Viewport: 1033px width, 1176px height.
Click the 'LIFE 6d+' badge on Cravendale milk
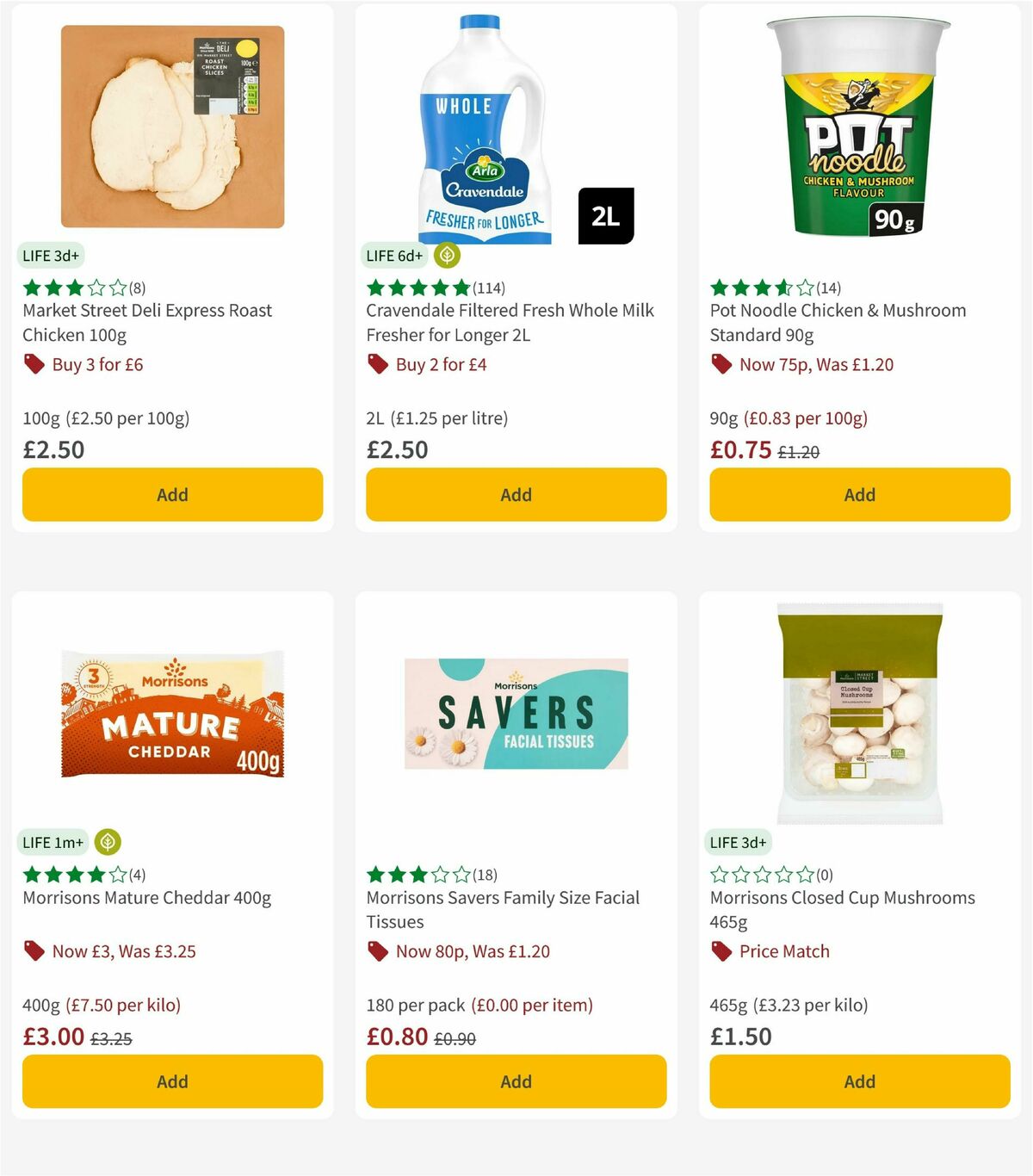(x=393, y=255)
